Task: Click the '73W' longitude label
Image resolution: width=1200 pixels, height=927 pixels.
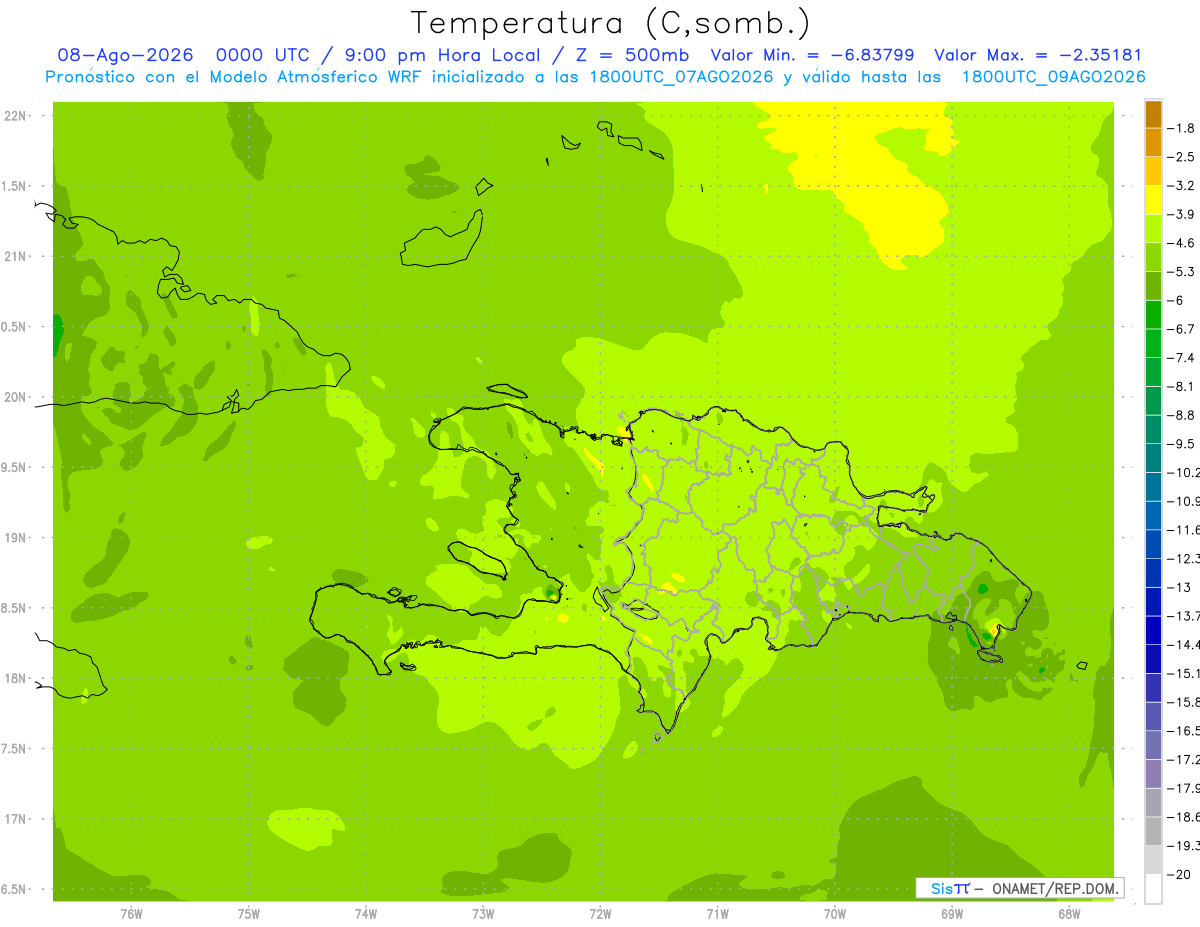Action: click(483, 913)
